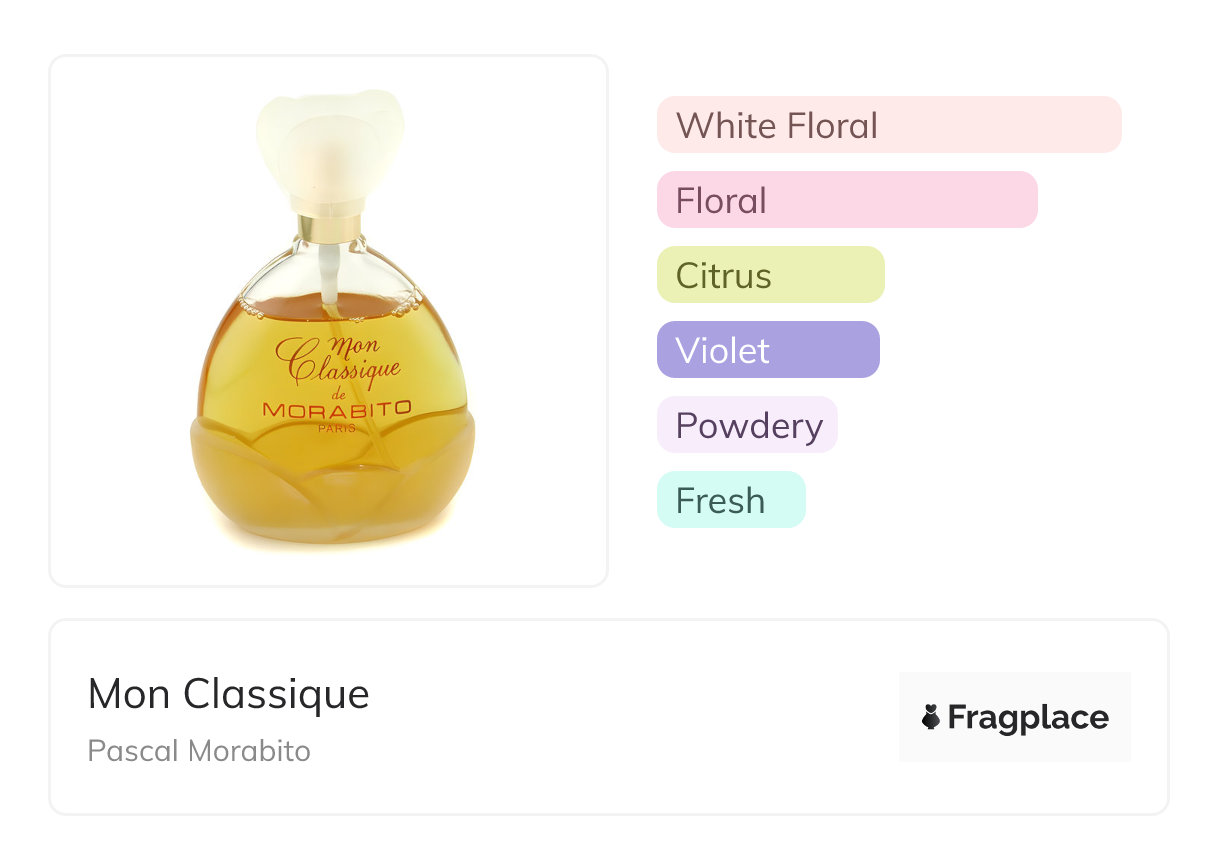Image resolution: width=1218 pixels, height=864 pixels.
Task: Click the white spray tube inside bottle
Action: click(327, 275)
